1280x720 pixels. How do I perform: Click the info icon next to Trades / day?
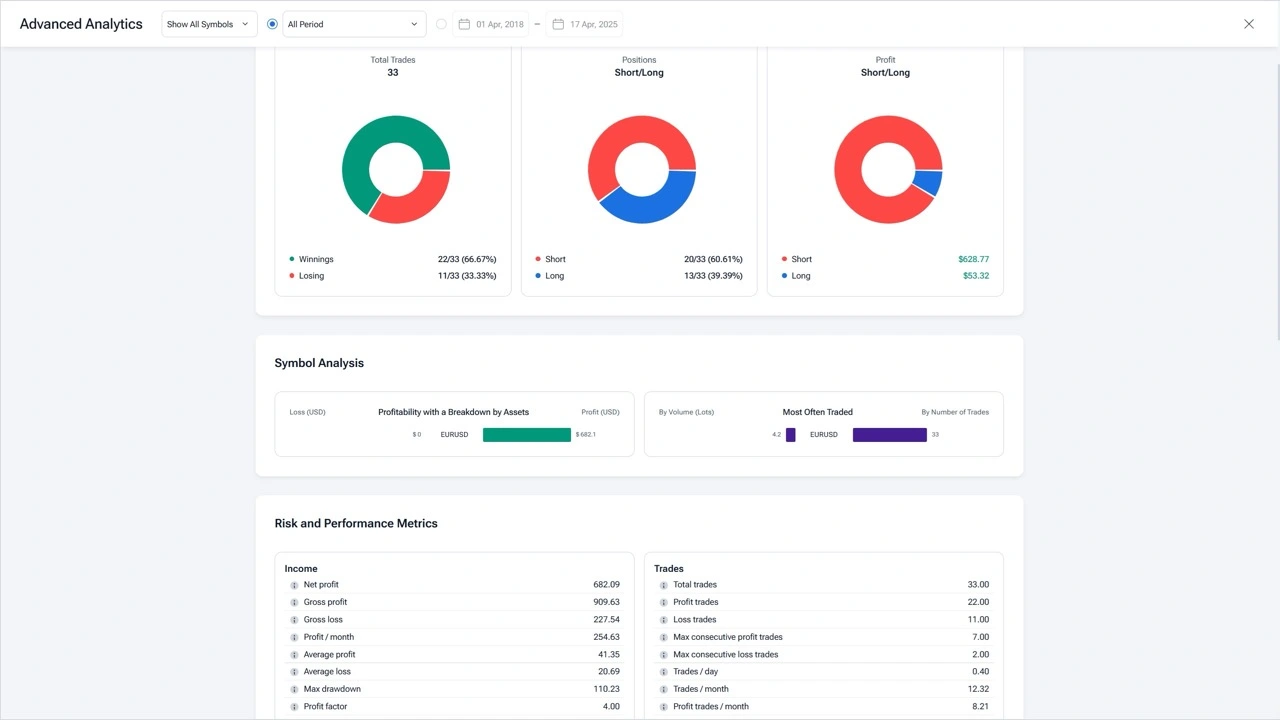point(664,672)
